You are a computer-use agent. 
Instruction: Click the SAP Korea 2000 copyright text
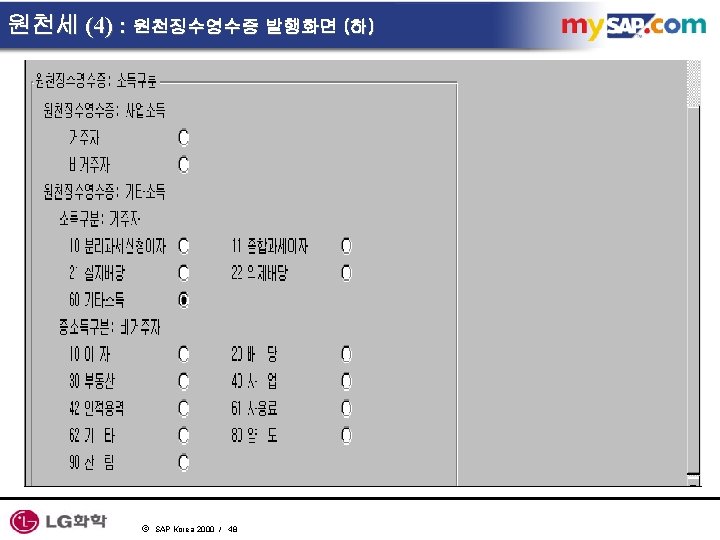190,529
